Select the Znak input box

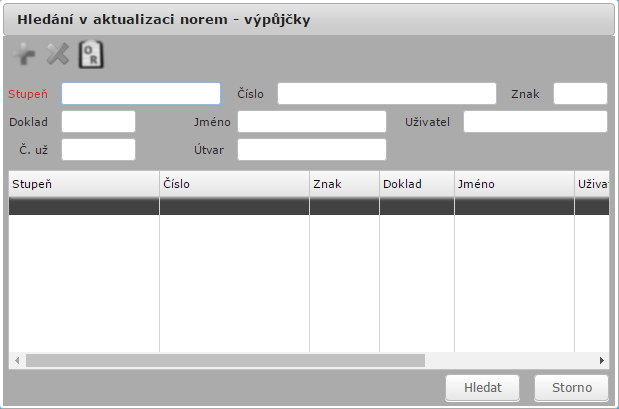580,94
